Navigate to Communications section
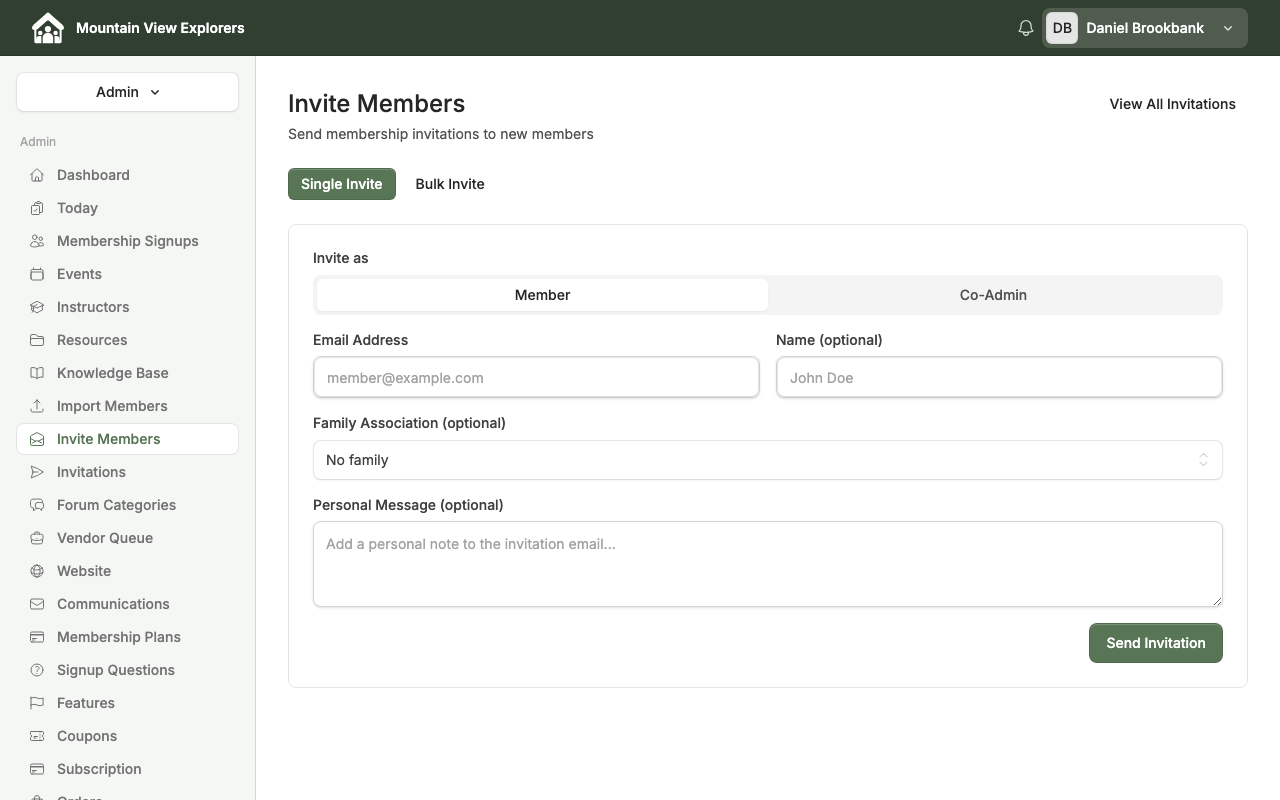This screenshot has height=800, width=1280. [127, 604]
